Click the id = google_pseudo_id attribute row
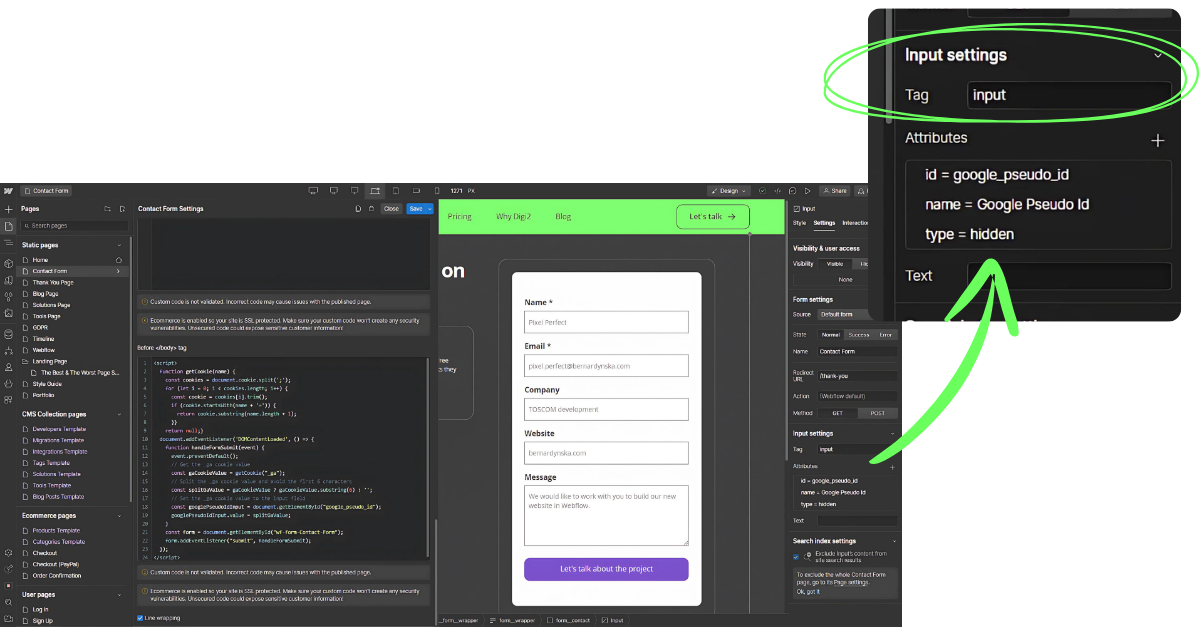Viewport: 1200px width, 627px height. (830, 481)
